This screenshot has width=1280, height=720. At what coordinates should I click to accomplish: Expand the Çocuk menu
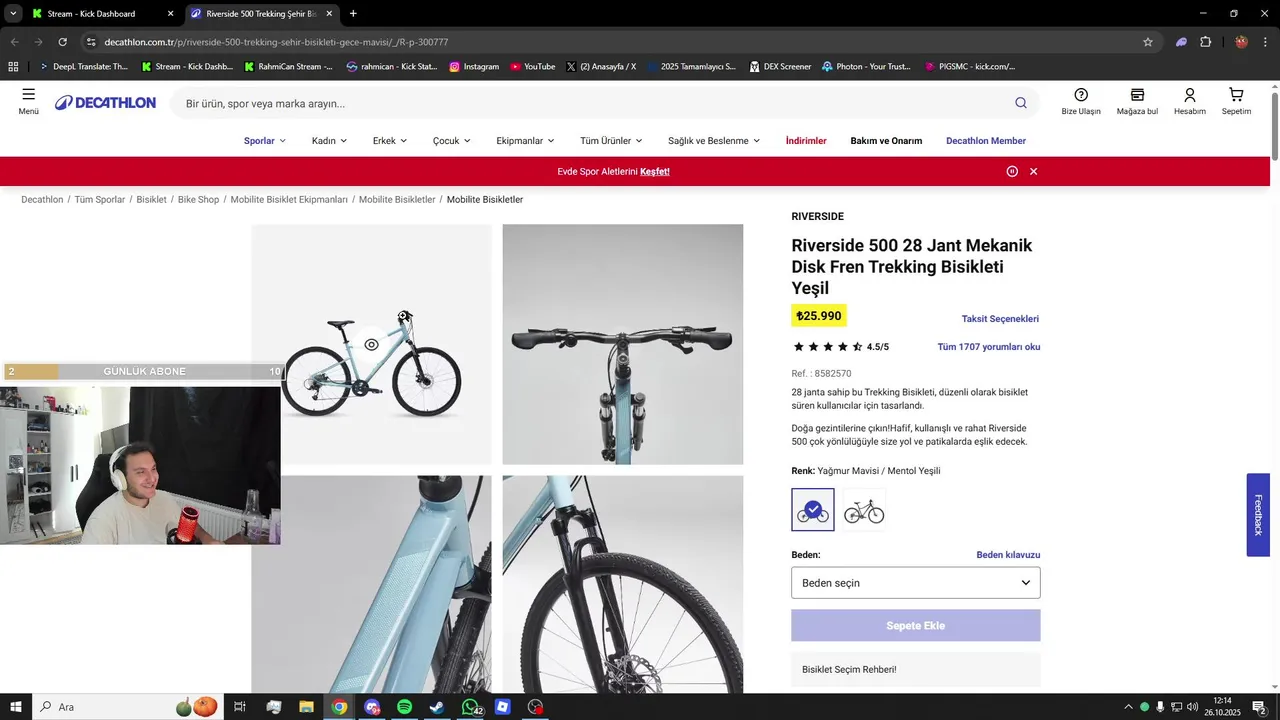pos(451,141)
